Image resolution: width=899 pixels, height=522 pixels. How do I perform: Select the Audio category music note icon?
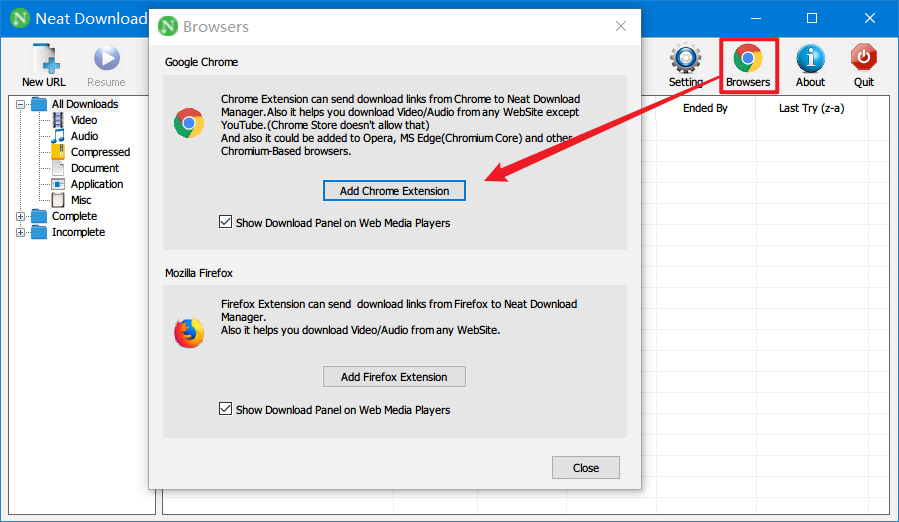tap(58, 136)
